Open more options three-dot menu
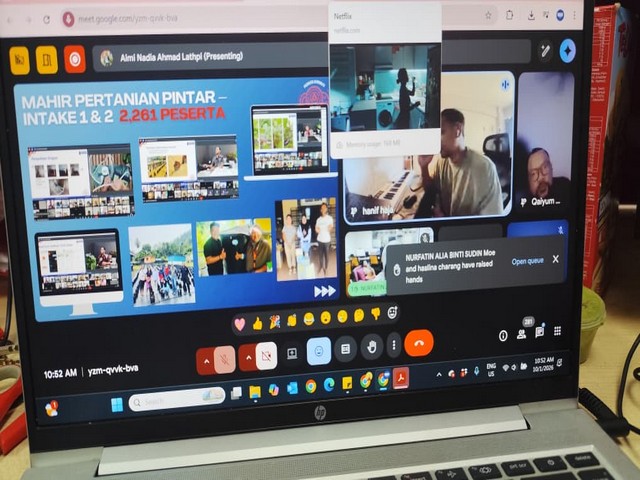Image resolution: width=640 pixels, height=480 pixels. pos(394,346)
